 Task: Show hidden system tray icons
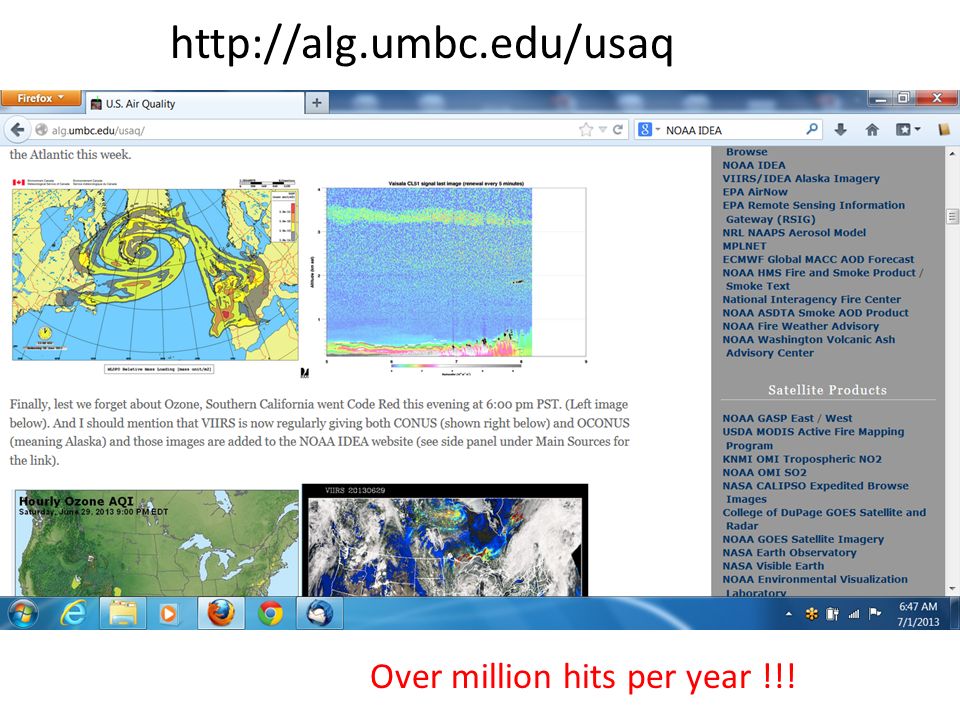789,613
